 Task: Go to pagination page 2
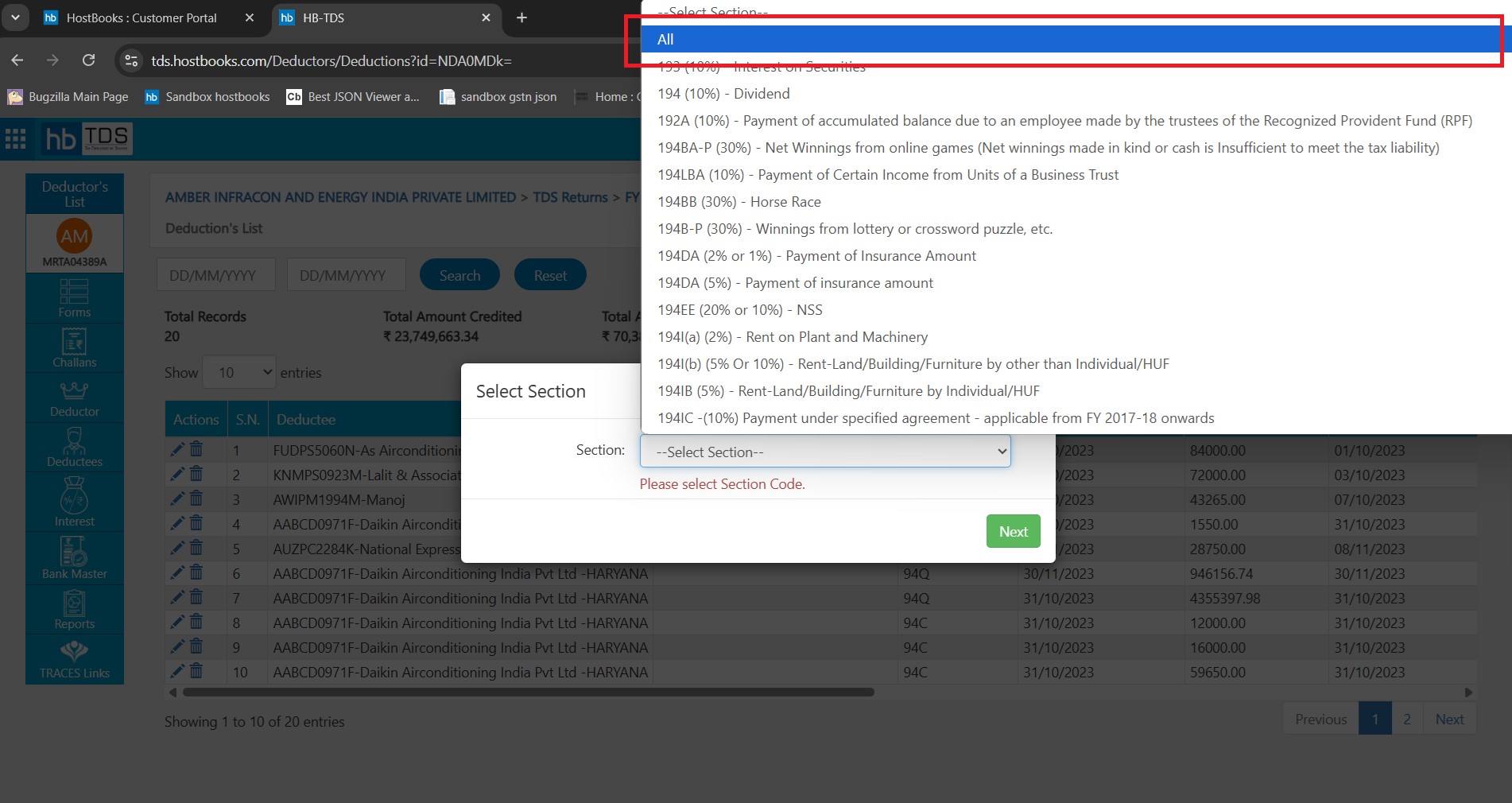point(1406,719)
